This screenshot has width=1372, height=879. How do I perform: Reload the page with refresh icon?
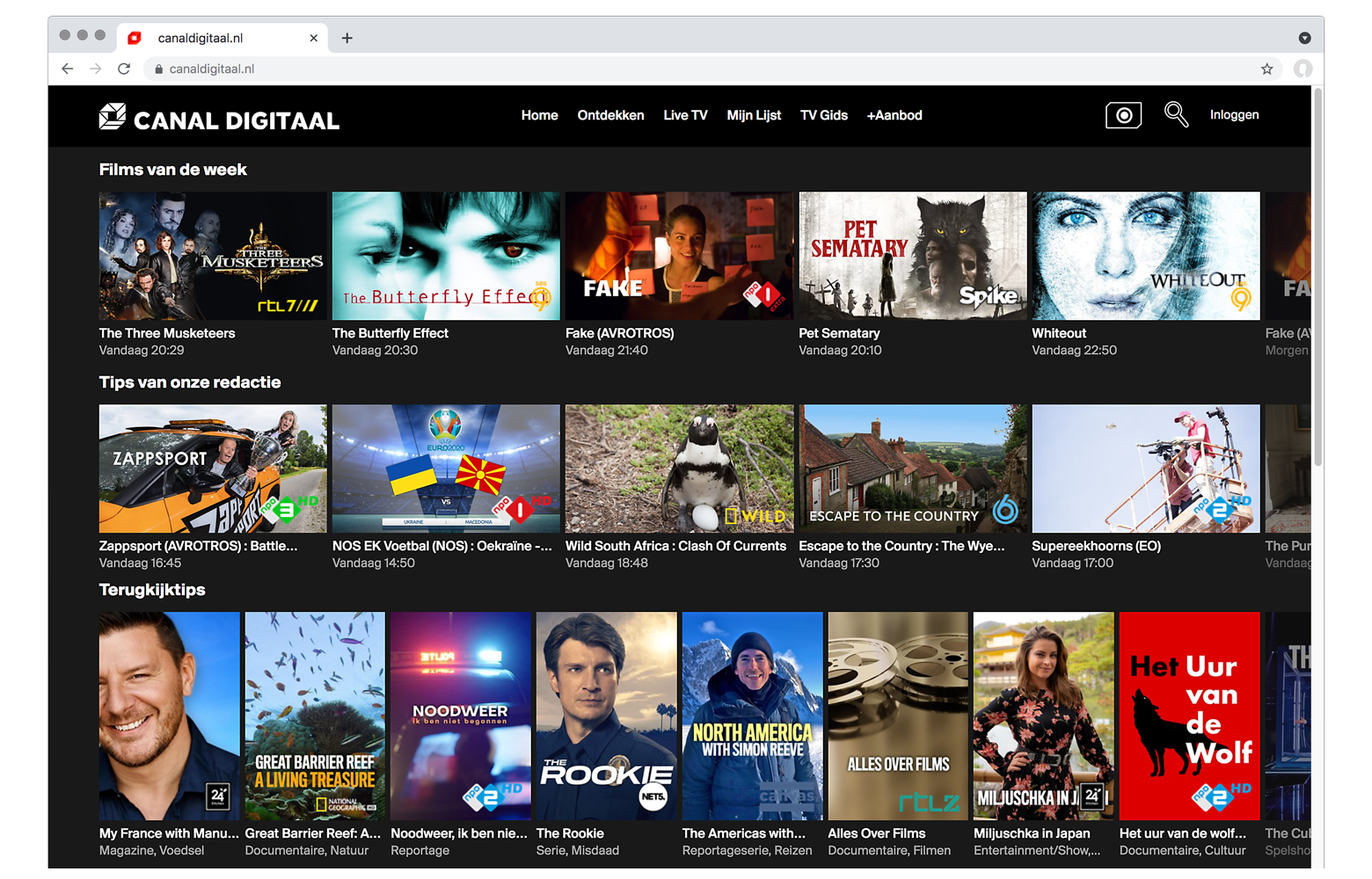(124, 69)
